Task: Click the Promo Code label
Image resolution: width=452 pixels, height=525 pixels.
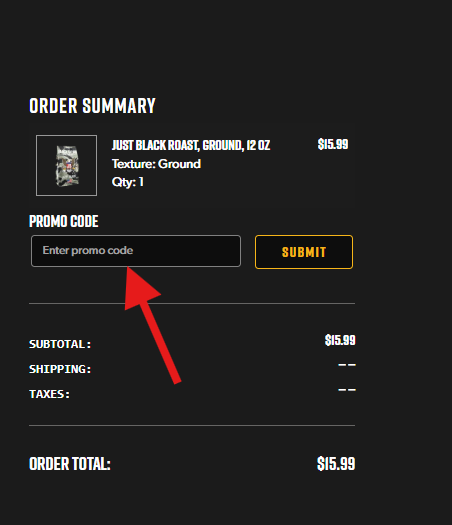Action: 64,221
